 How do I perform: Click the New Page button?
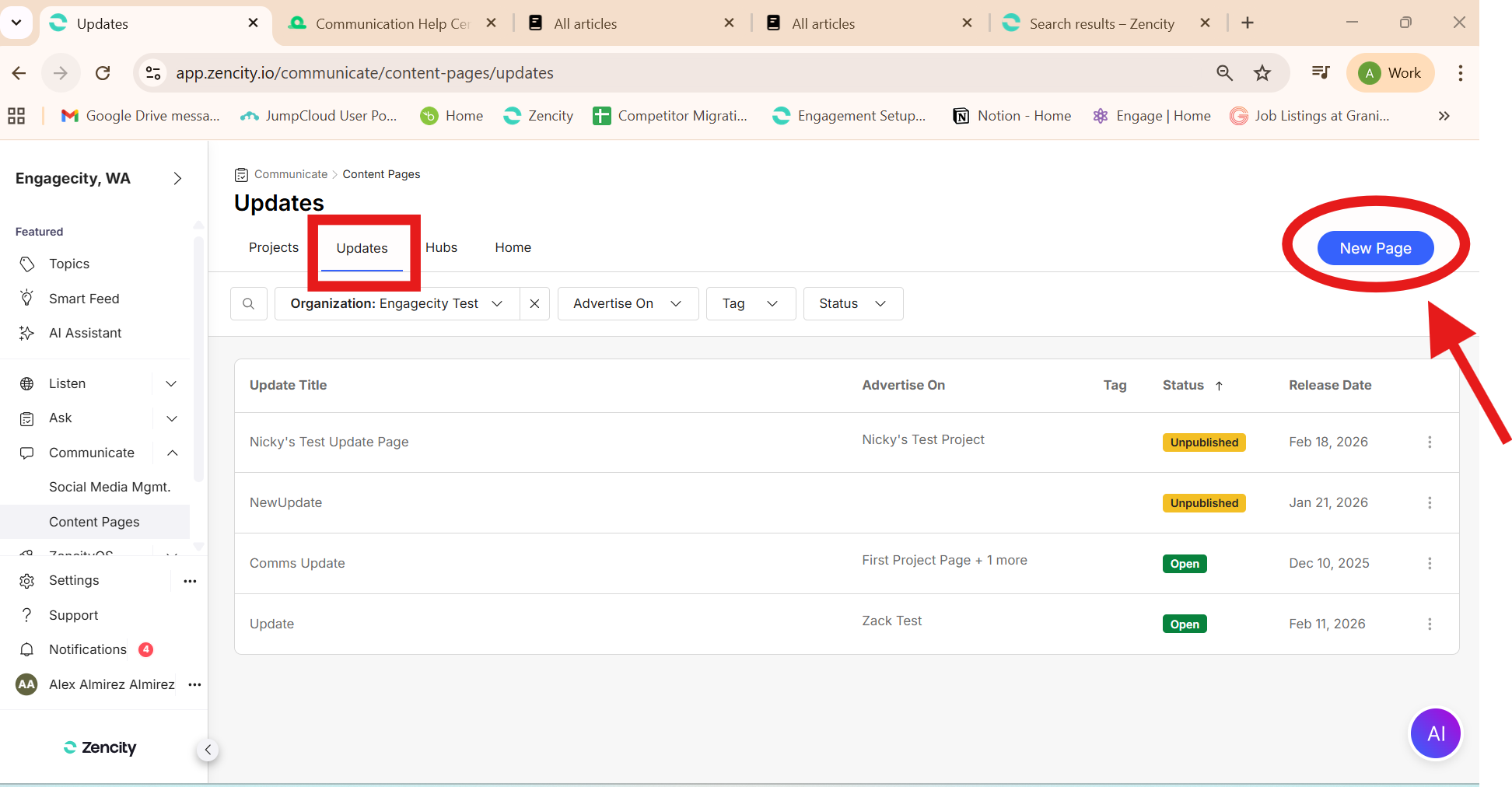[x=1374, y=248]
